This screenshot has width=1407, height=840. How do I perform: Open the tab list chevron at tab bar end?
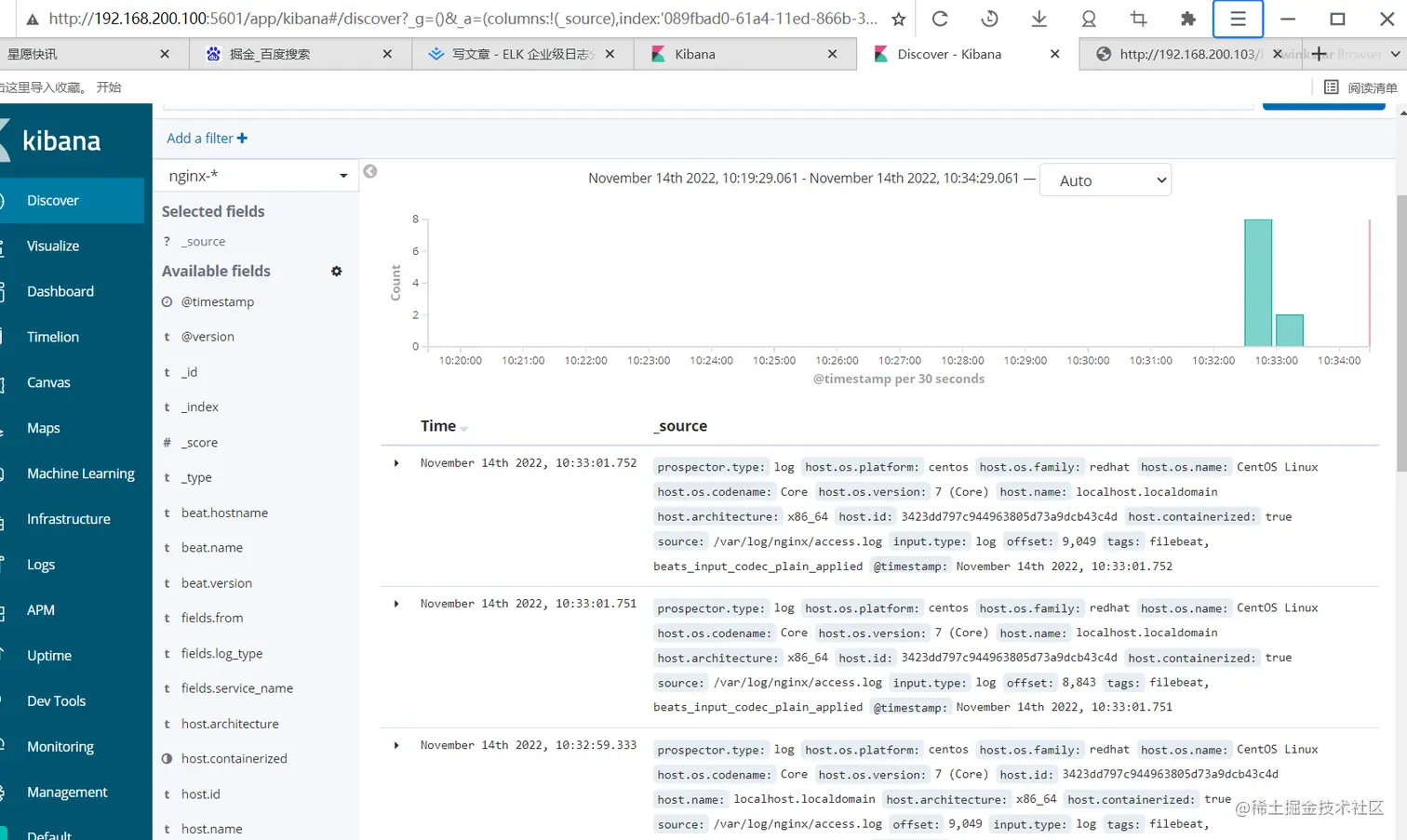(1395, 54)
